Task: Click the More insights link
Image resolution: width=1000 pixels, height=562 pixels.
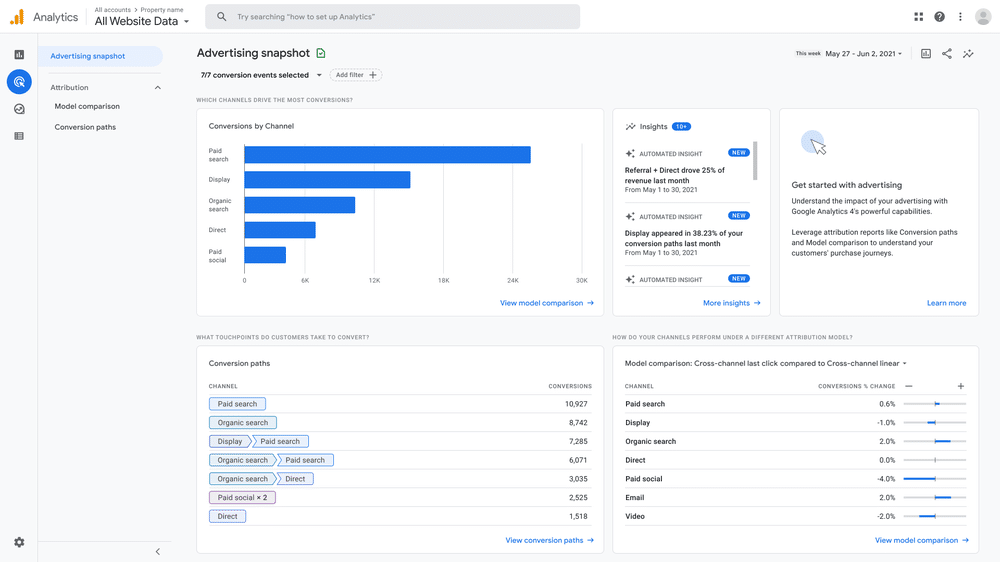Action: [x=731, y=303]
